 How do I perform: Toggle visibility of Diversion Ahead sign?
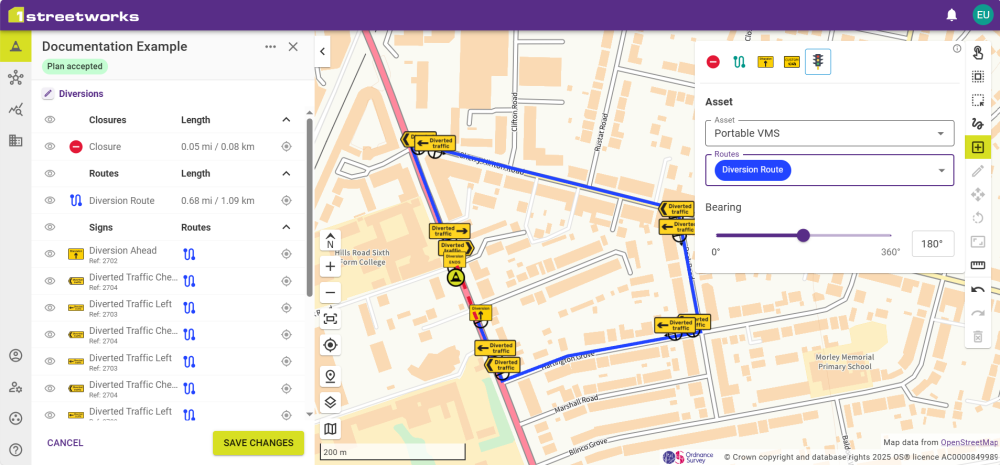[x=50, y=254]
